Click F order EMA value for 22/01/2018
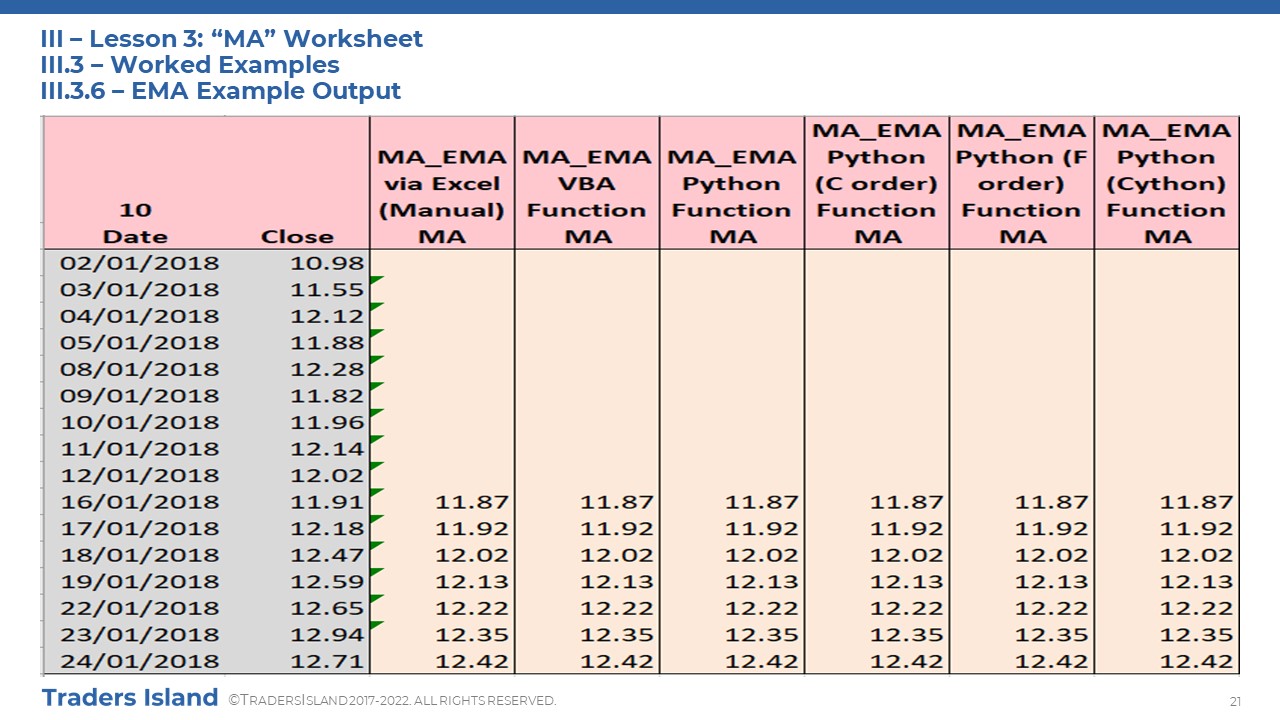The height and width of the screenshot is (720, 1280). pyautogui.click(x=1052, y=608)
